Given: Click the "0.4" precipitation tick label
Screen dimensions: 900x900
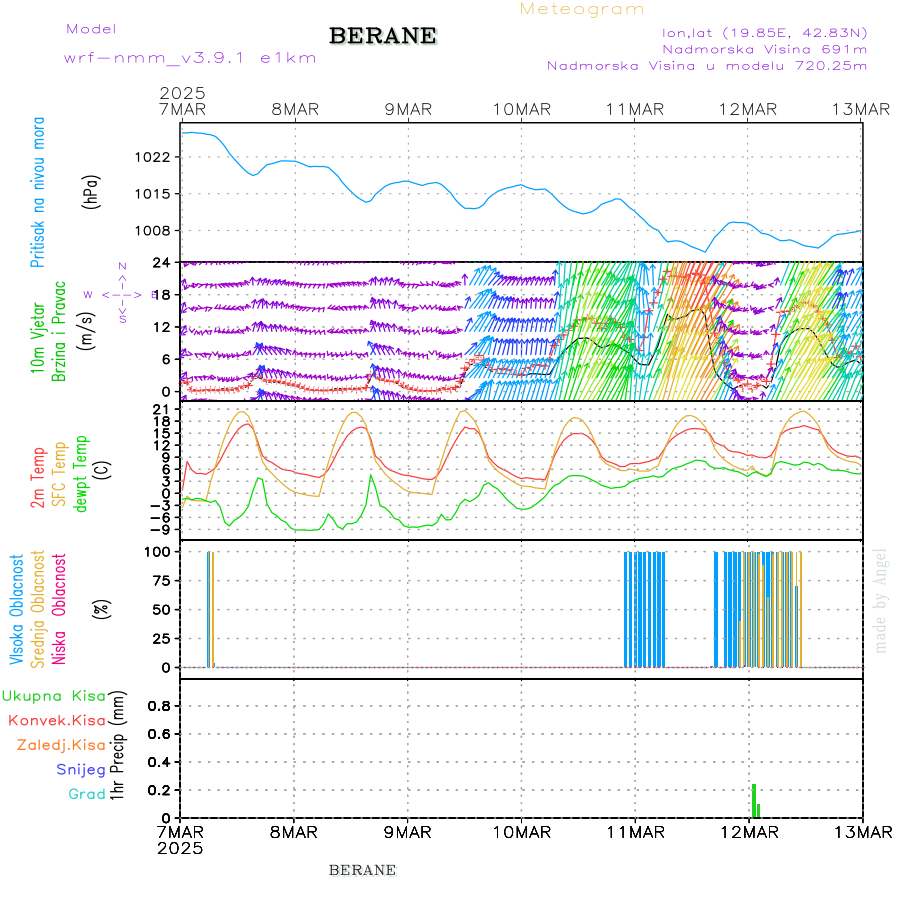Looking at the screenshot, I should click(x=159, y=762).
